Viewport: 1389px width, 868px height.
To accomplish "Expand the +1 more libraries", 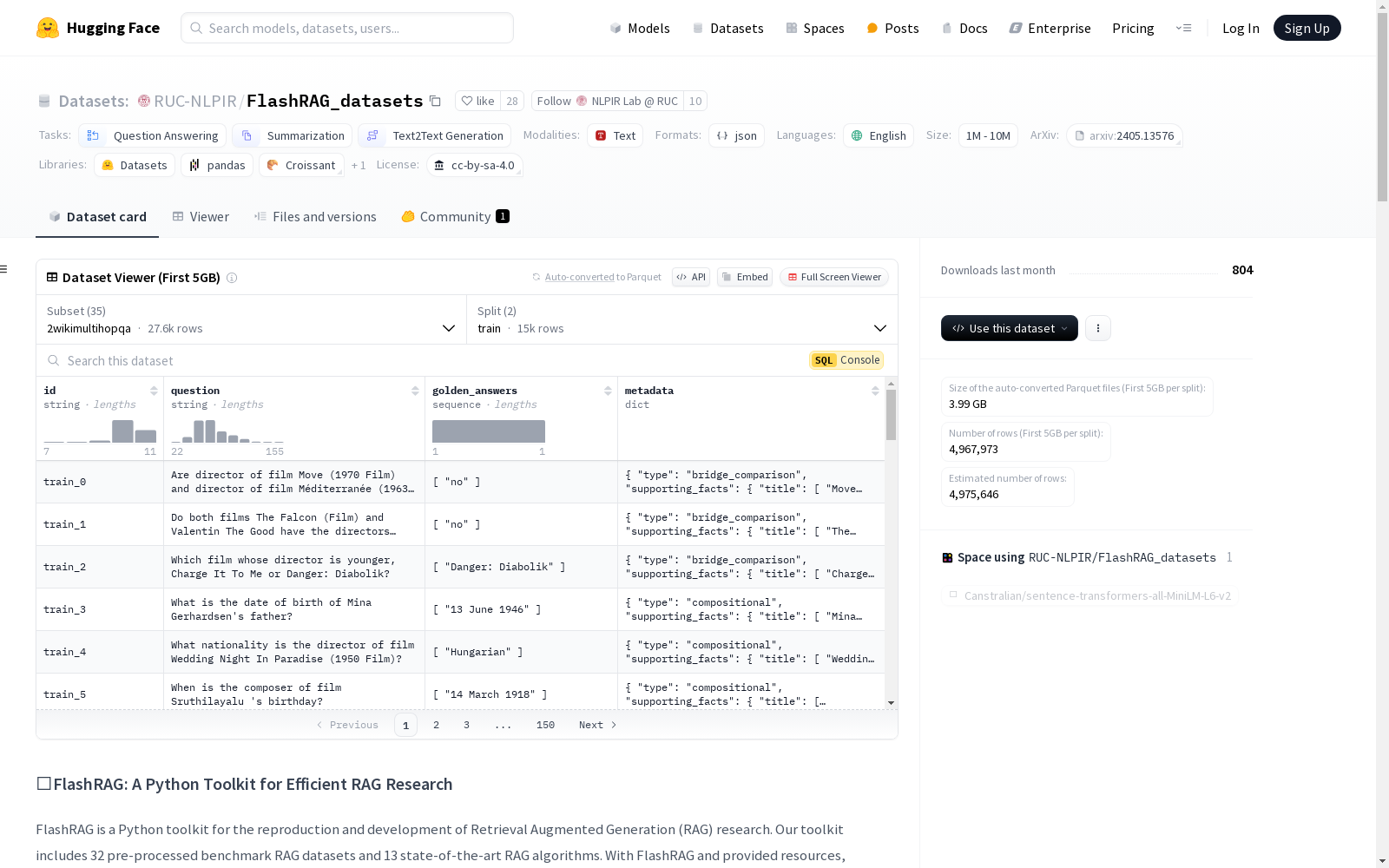I will click(359, 165).
